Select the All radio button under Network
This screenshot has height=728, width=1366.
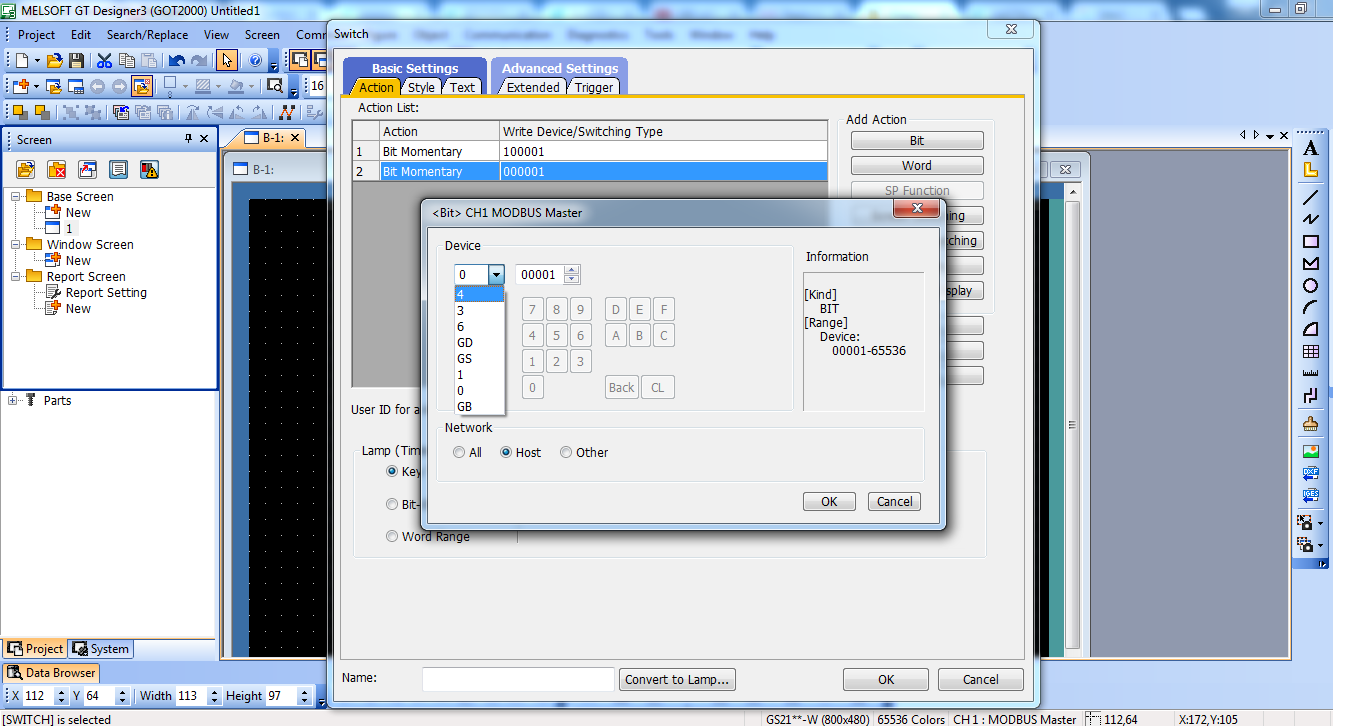click(x=459, y=452)
